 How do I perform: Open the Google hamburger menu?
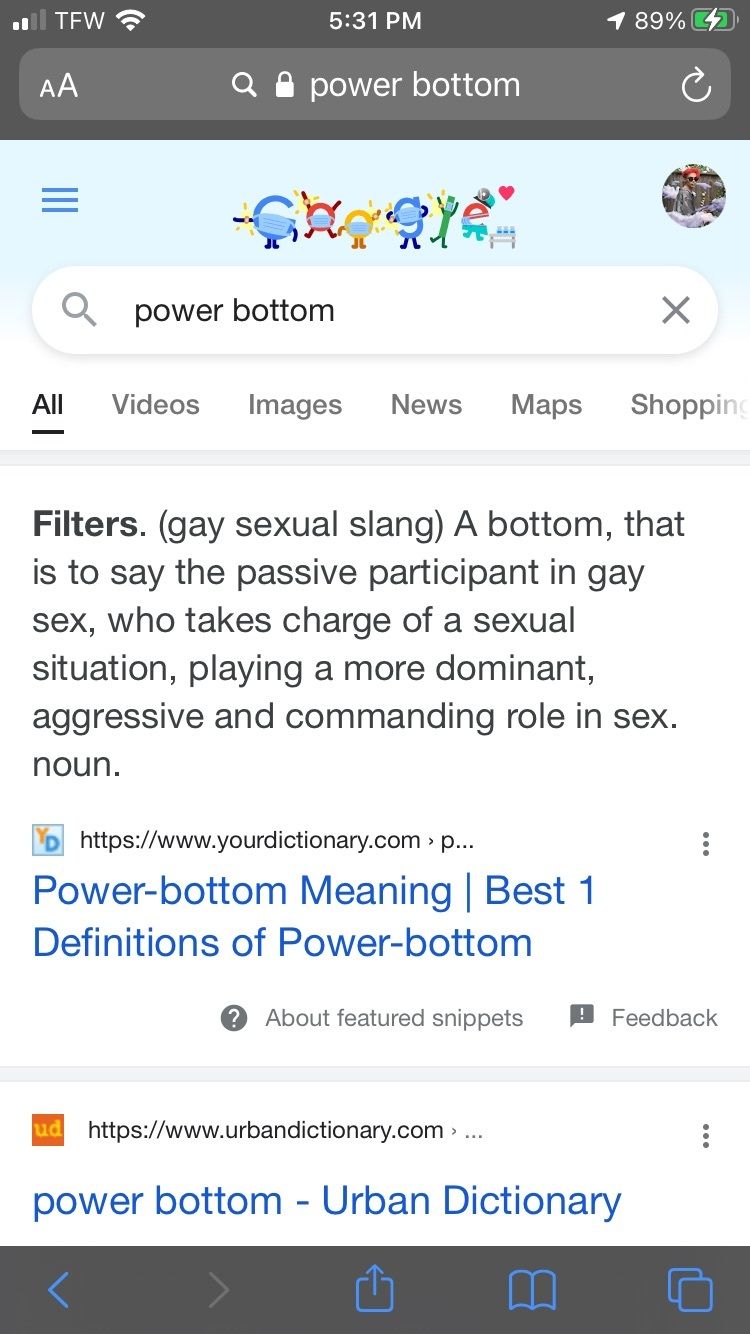coord(60,201)
